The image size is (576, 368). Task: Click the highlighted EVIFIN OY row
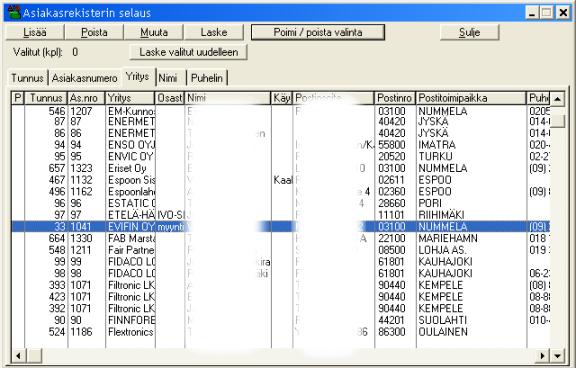point(281,227)
